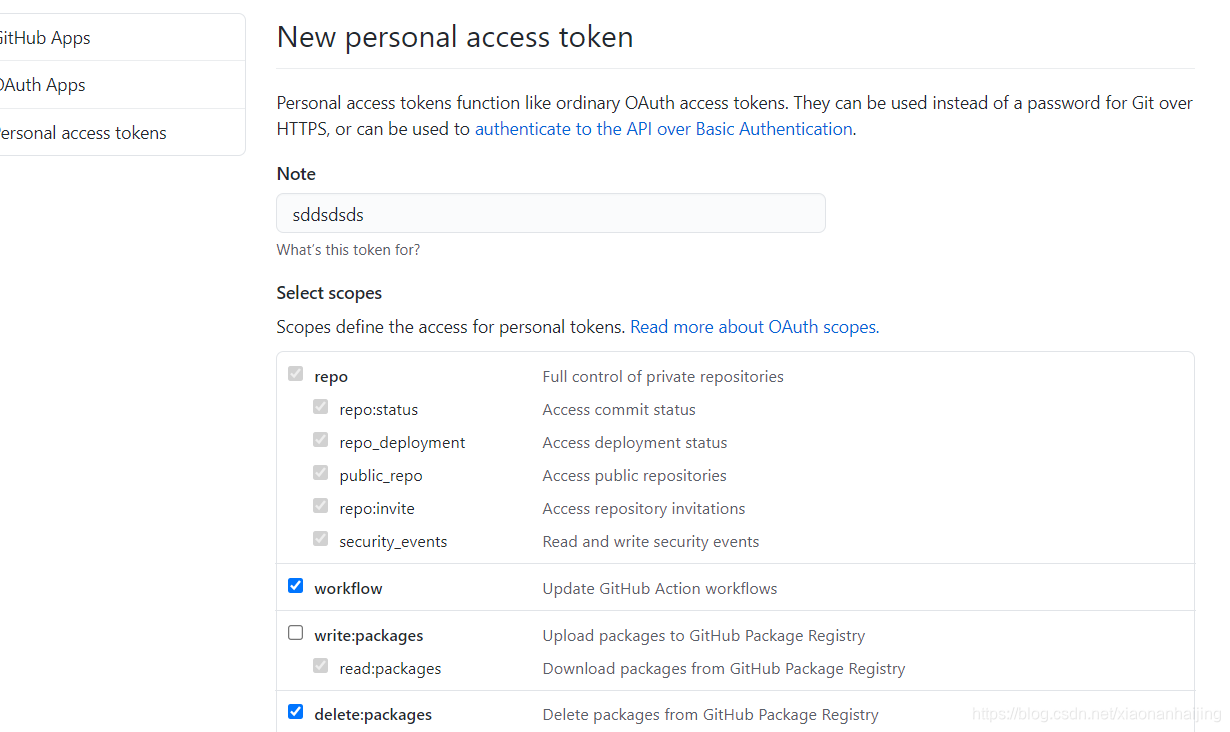Viewport: 1230px width, 732px height.
Task: Click the repo scope label
Action: coord(331,377)
